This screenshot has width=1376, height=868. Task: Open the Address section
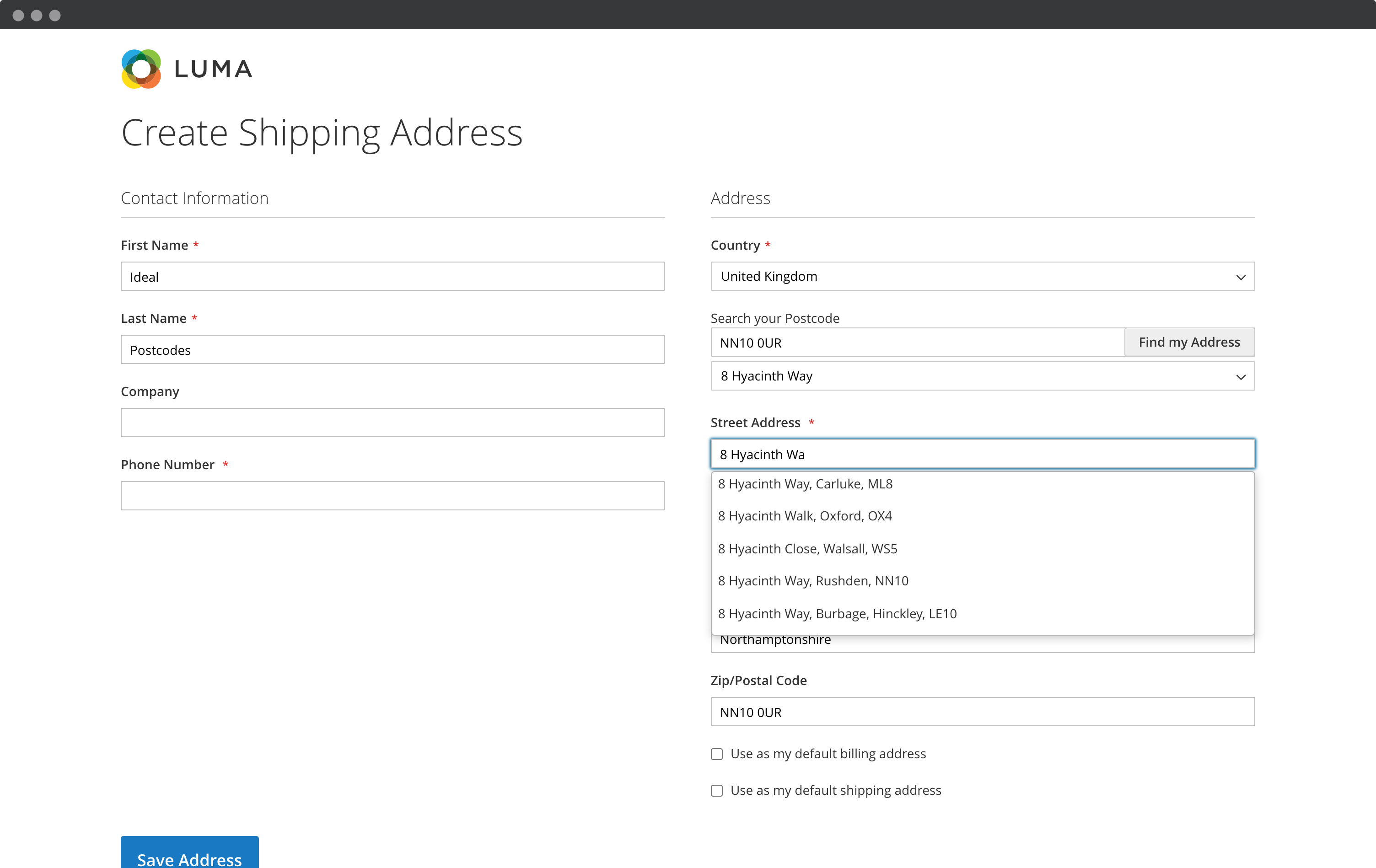click(740, 197)
